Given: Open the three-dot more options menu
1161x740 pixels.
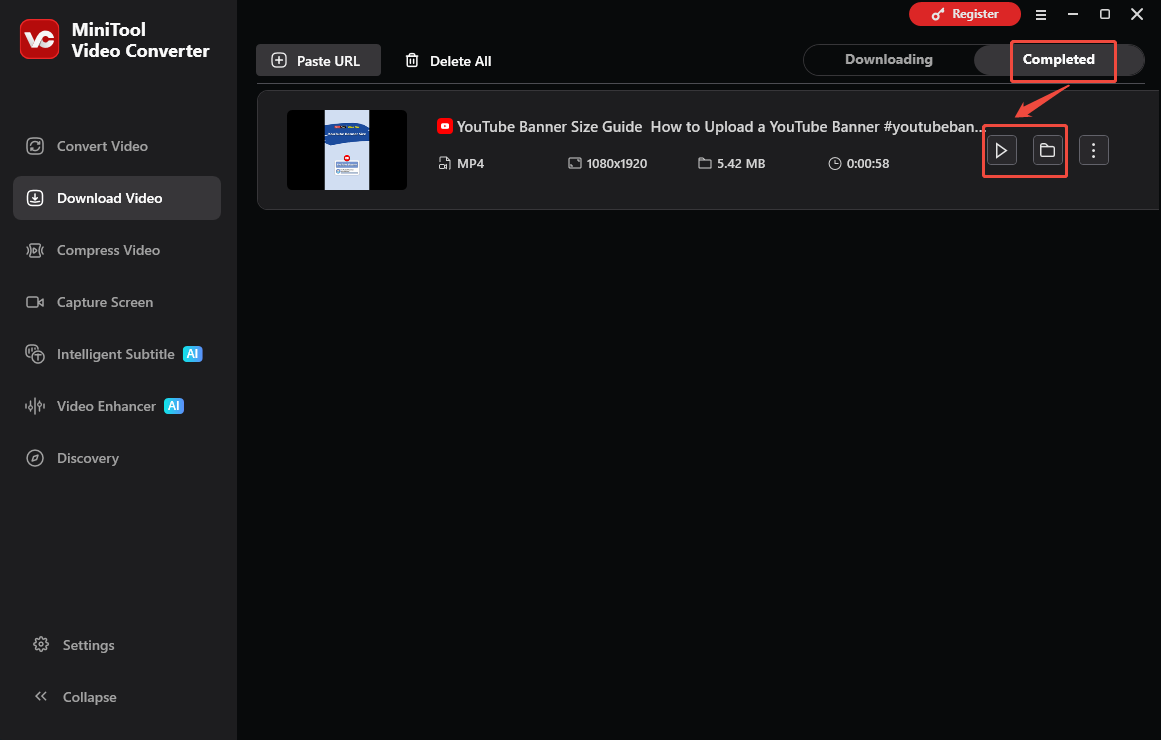Looking at the screenshot, I should click(1094, 150).
